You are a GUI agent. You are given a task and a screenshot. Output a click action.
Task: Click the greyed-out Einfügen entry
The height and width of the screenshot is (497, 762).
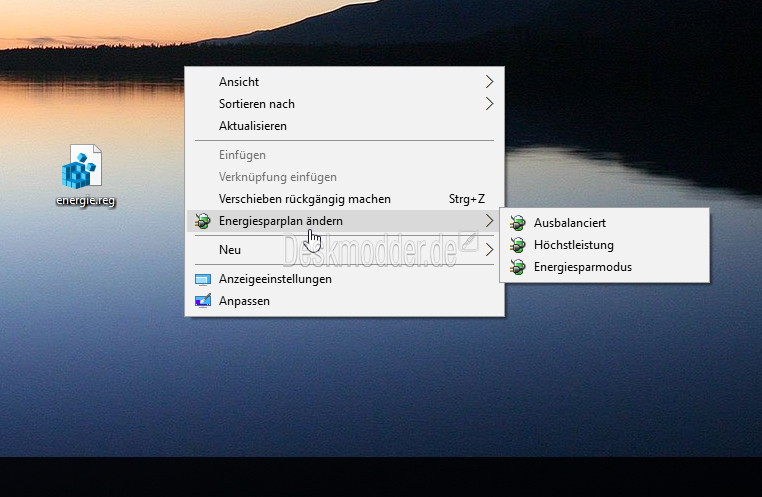[242, 155]
